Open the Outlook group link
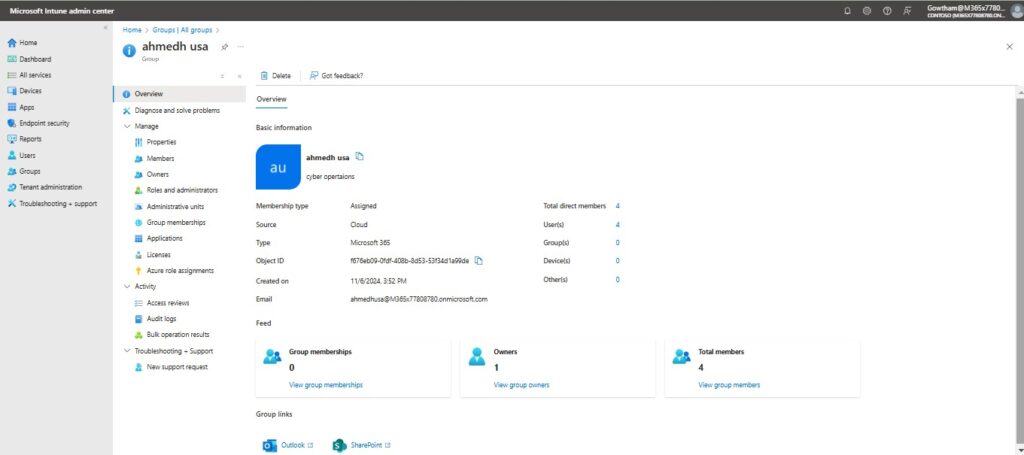 pyautogui.click(x=289, y=445)
